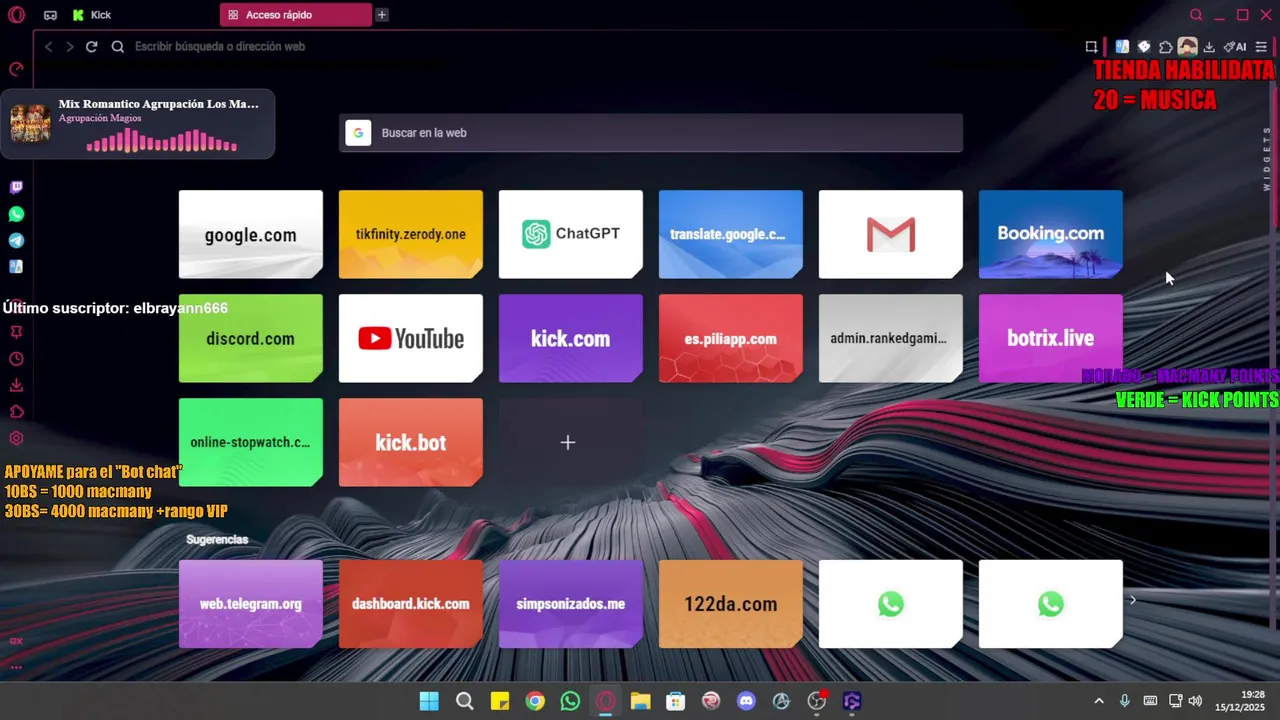The height and width of the screenshot is (720, 1280).
Task: Open Twitch in the sidebar
Action: [16, 187]
